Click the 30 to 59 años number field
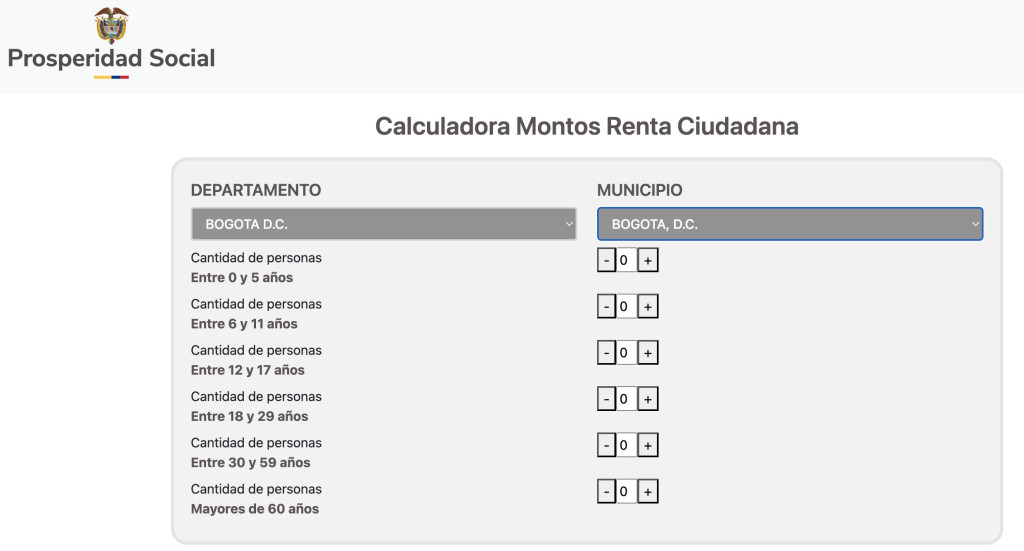 625,445
